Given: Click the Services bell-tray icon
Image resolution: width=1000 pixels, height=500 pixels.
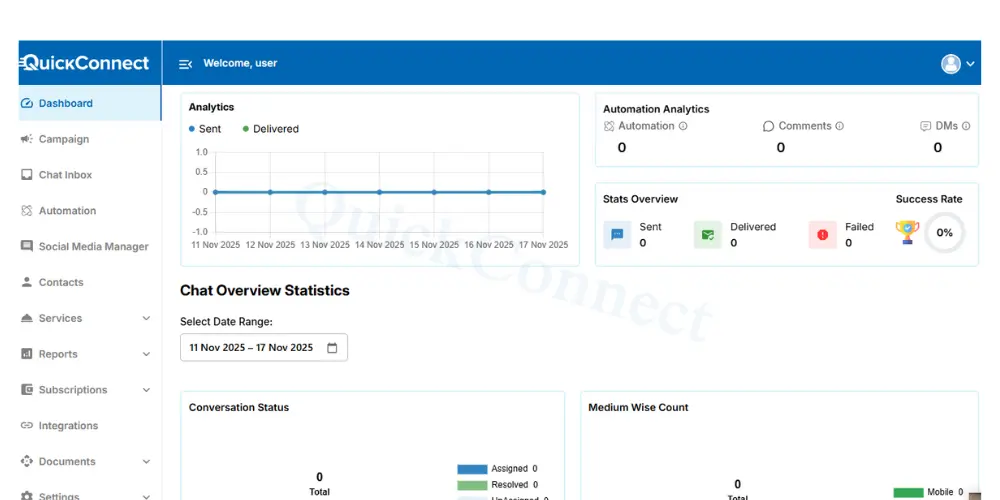Looking at the screenshot, I should coord(27,318).
